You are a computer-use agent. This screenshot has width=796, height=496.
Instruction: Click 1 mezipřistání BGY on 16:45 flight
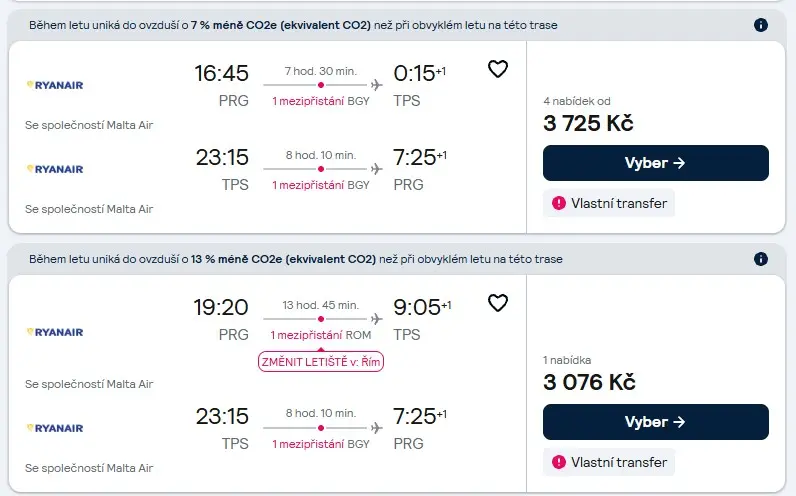point(321,101)
